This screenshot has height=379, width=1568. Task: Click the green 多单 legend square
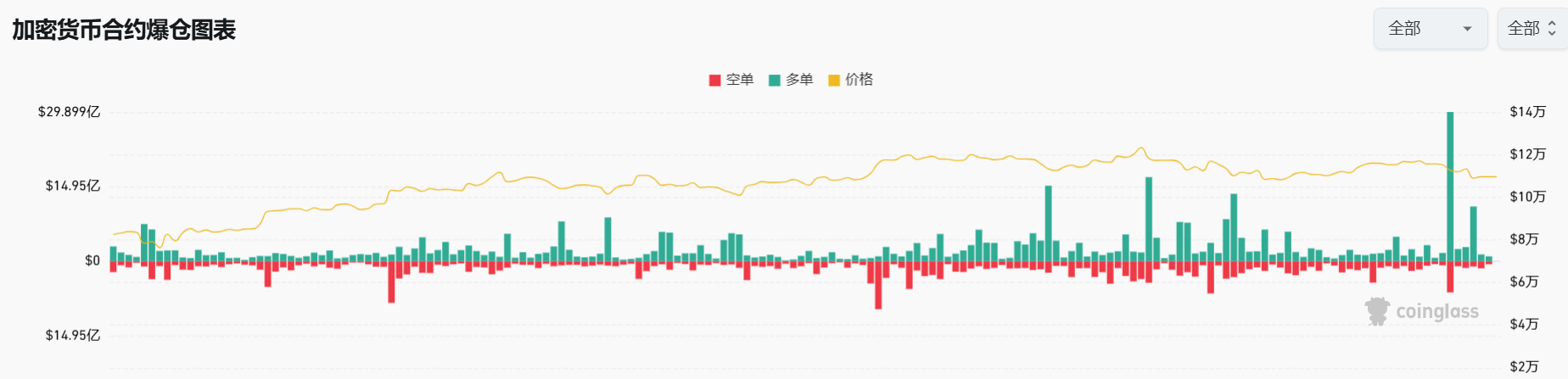(774, 80)
